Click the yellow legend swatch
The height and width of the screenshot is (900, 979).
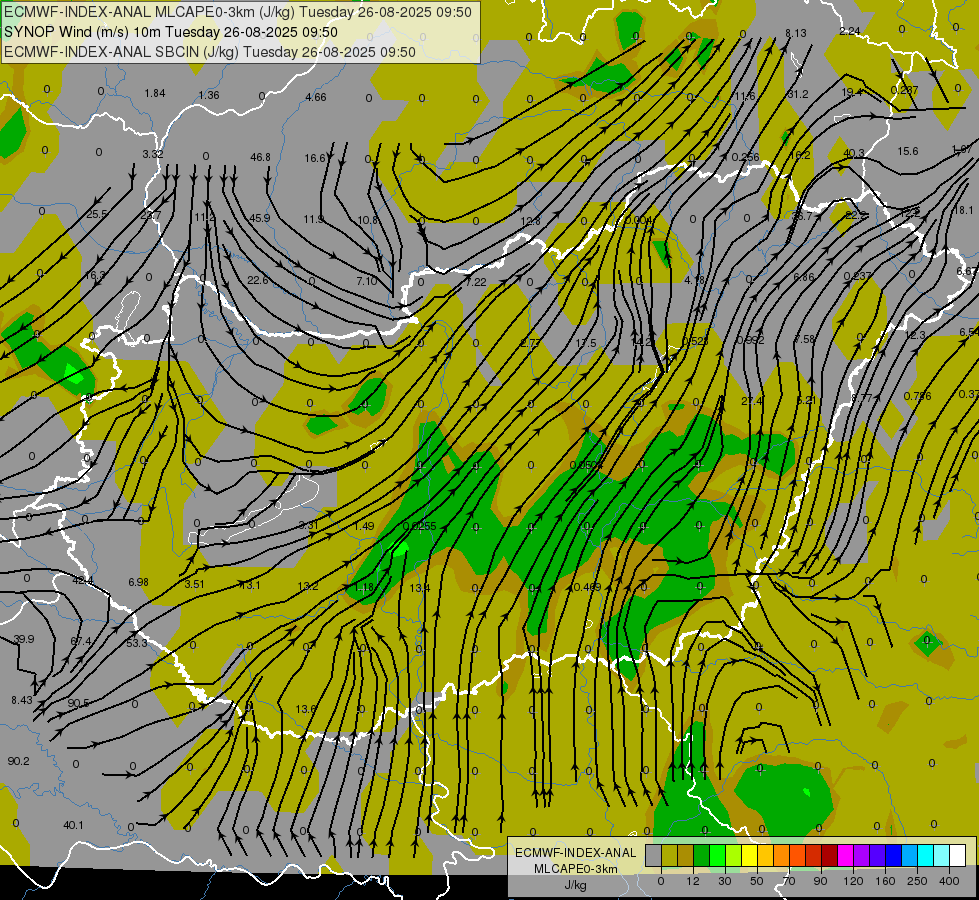coord(749,856)
